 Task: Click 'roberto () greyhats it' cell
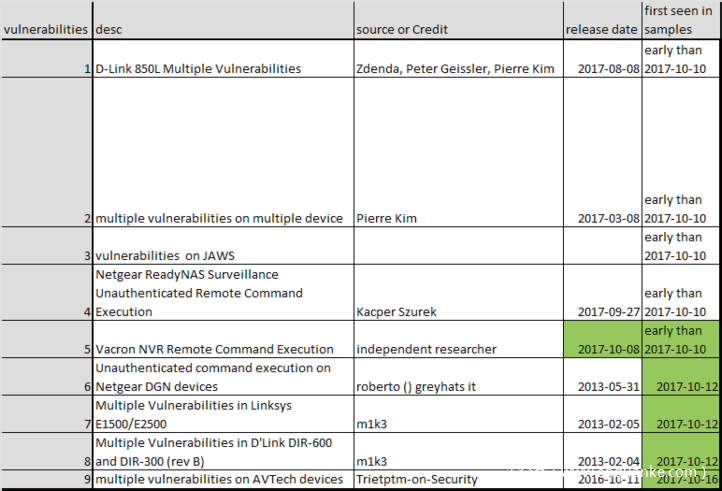coord(459,377)
